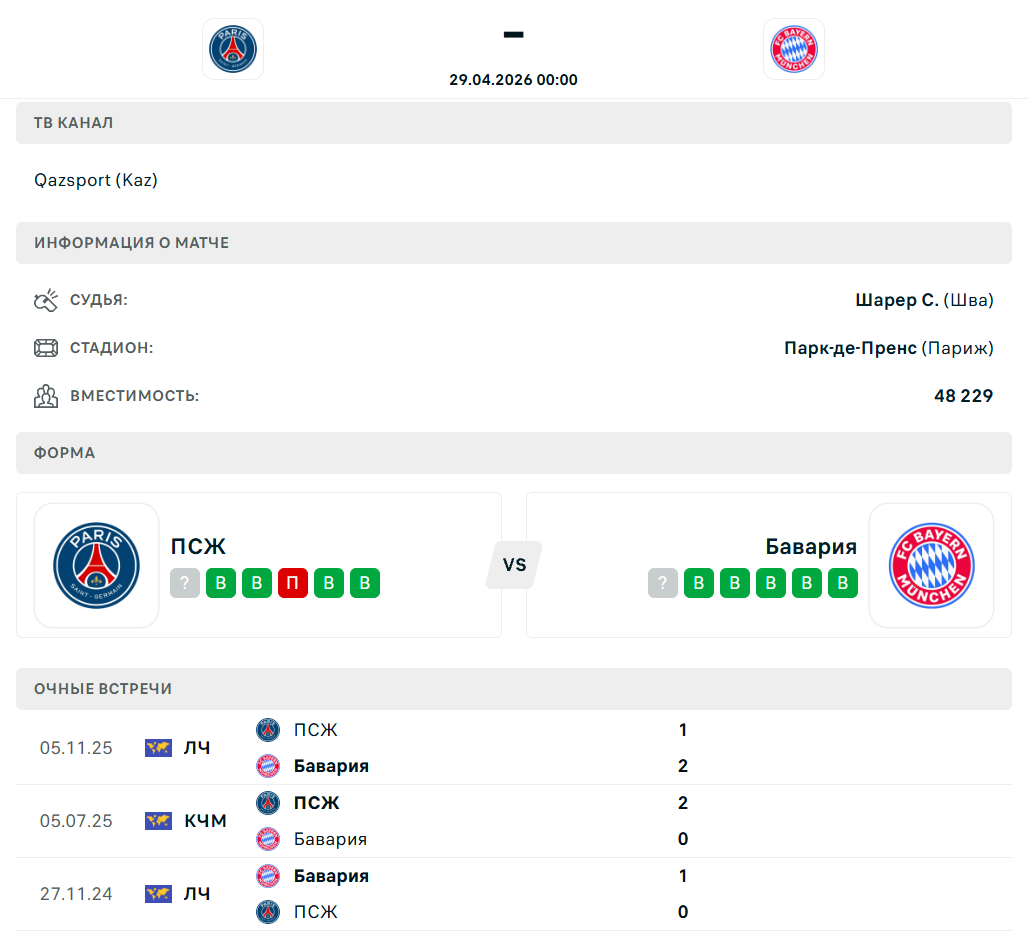The image size is (1029, 937).
Task: Click PSG's red loss form badge
Action: [x=293, y=583]
